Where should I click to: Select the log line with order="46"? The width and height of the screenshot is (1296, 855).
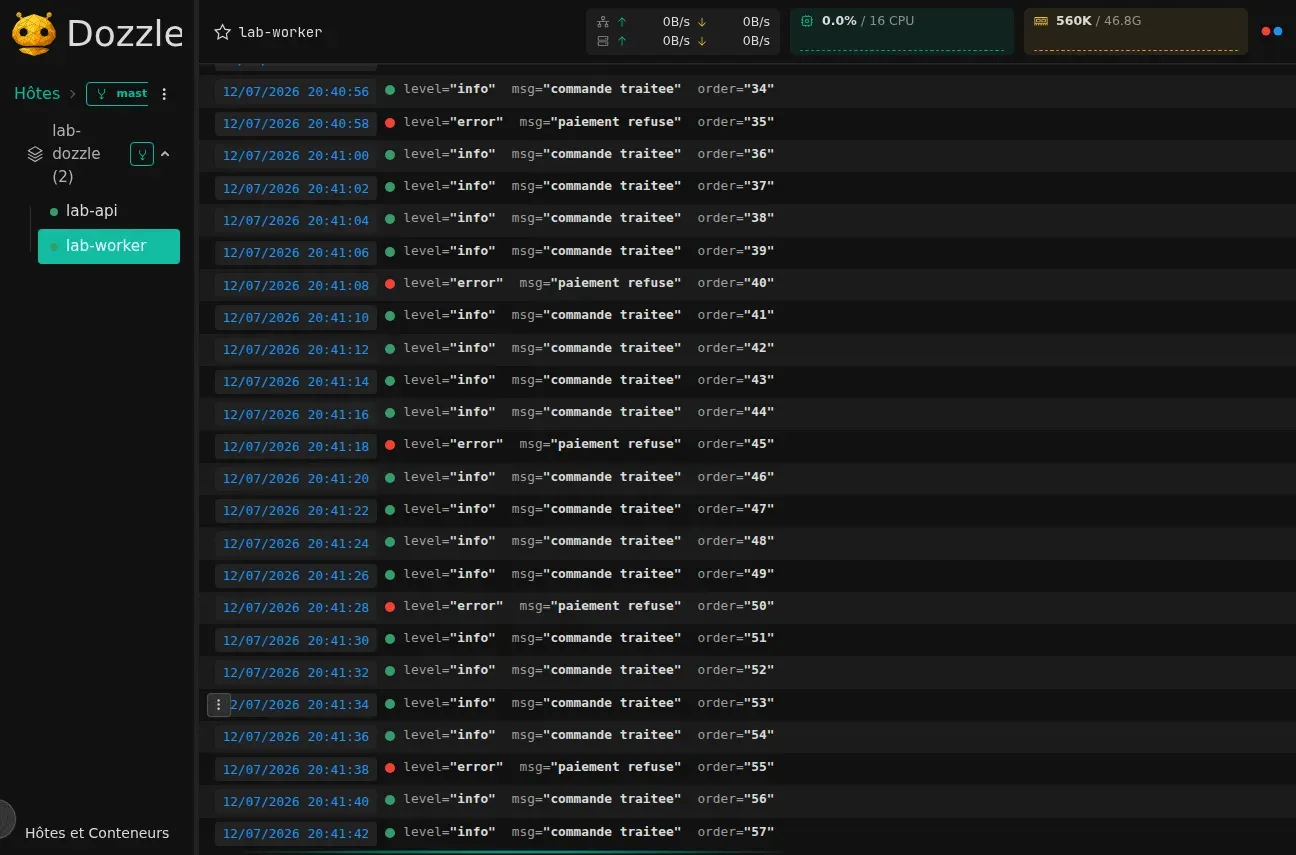(x=747, y=478)
